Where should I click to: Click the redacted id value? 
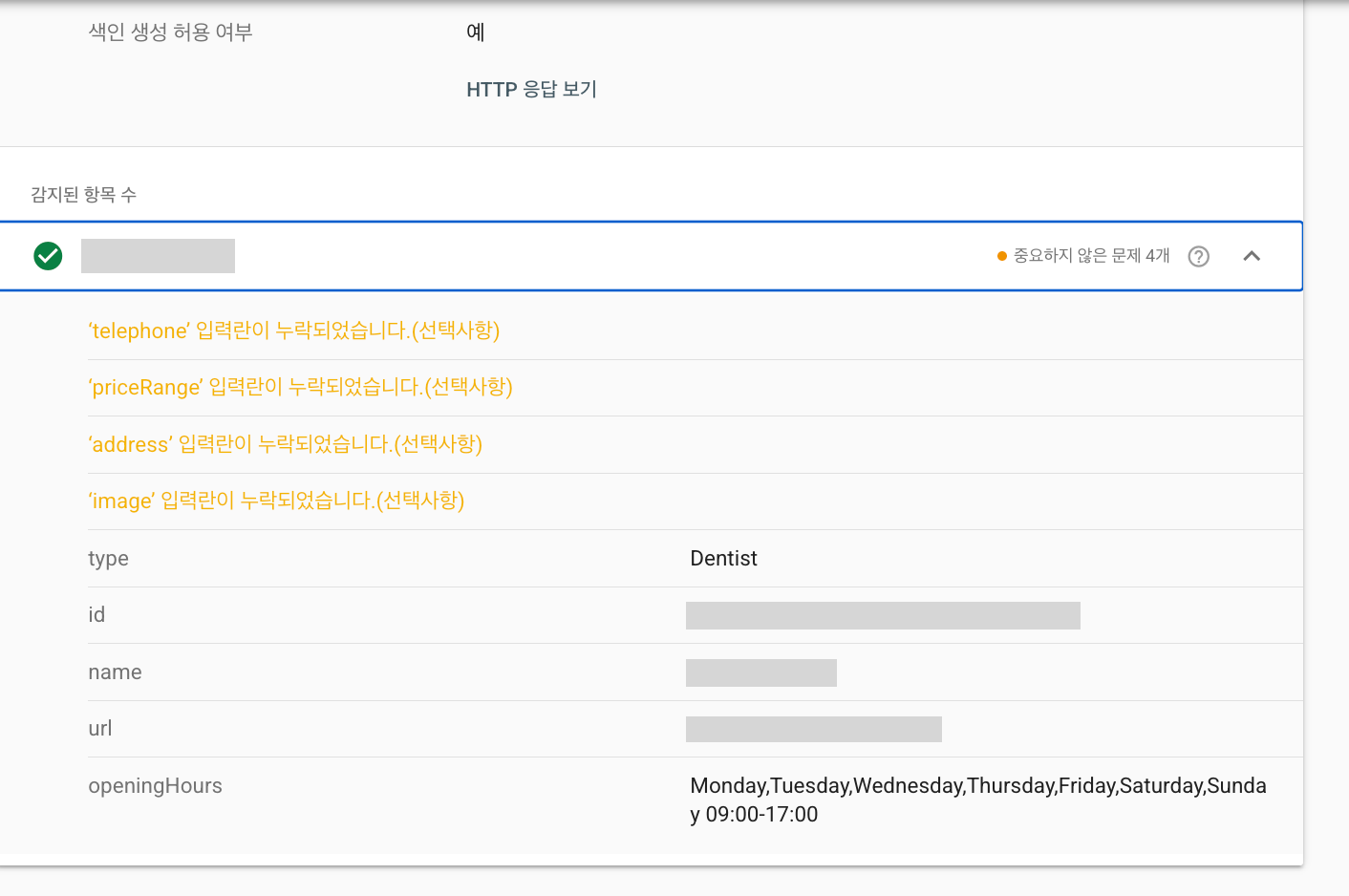pos(883,615)
